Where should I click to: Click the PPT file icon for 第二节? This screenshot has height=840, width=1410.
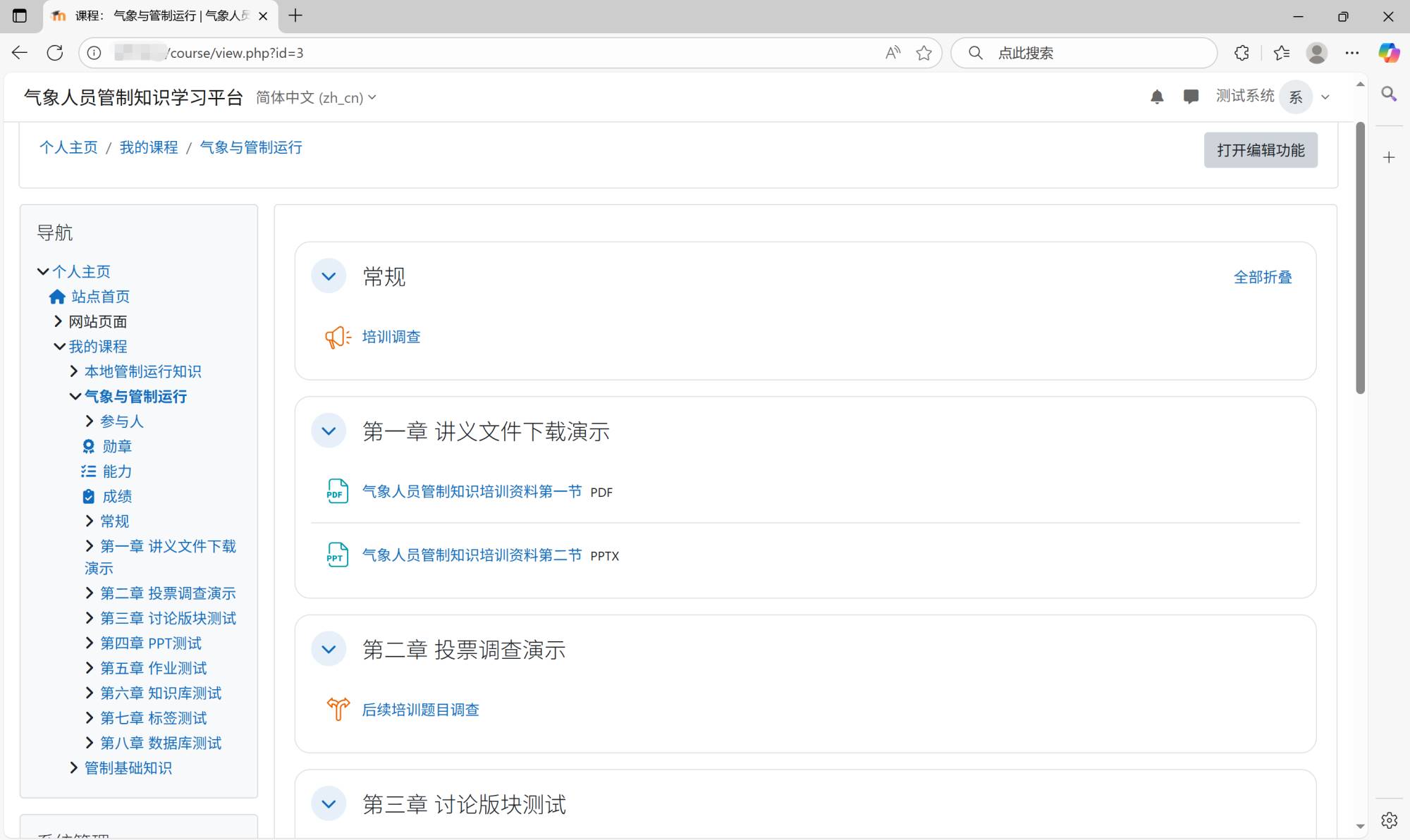(337, 555)
